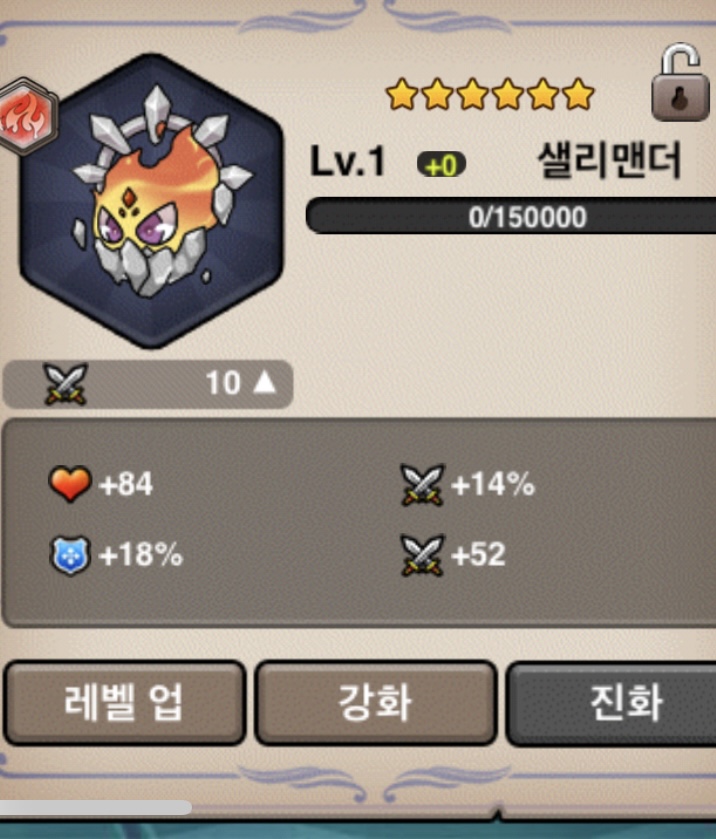Tap the swords icon beside +52
This screenshot has height=839, width=716.
(422, 555)
